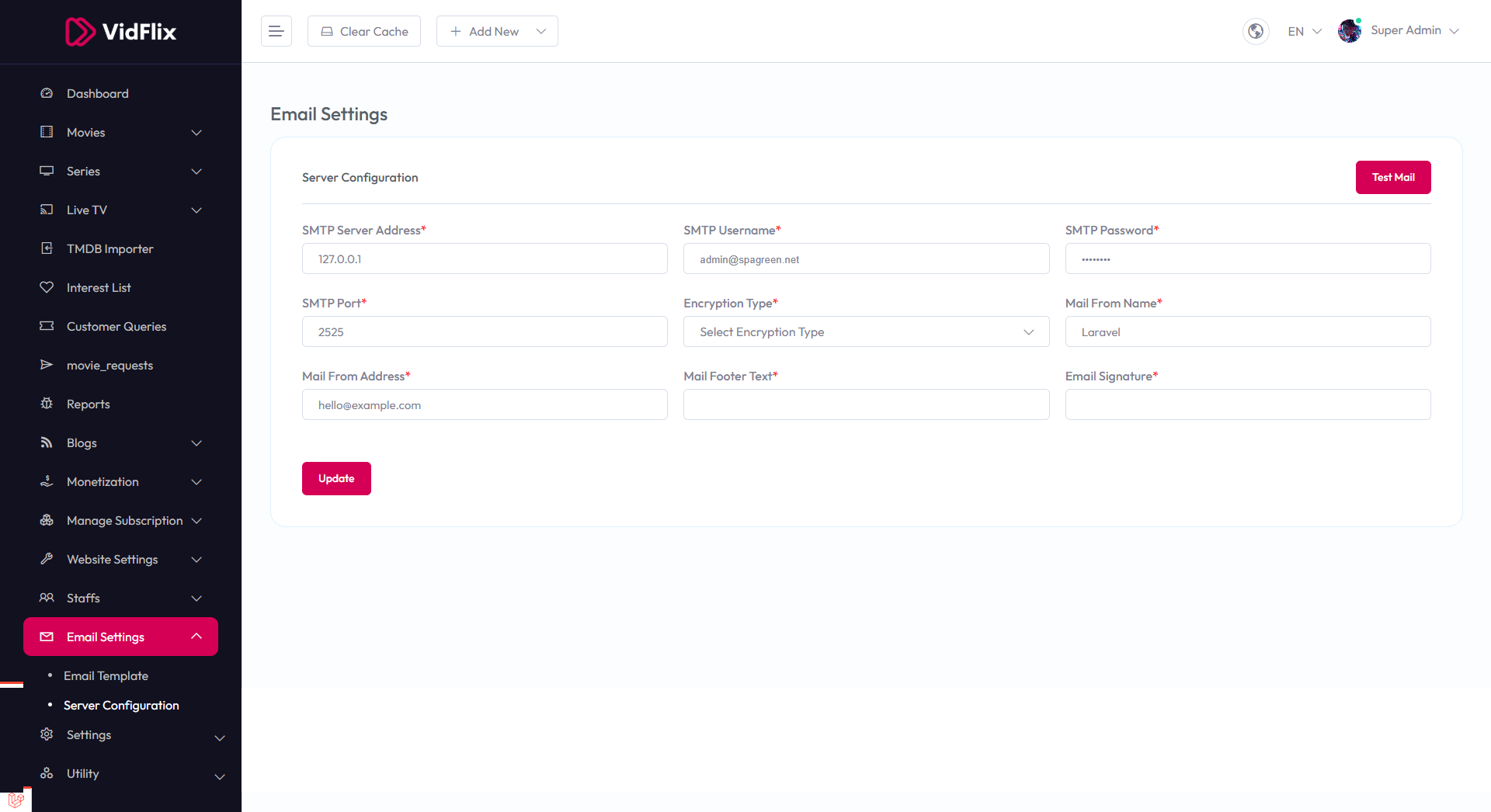This screenshot has width=1491, height=812.
Task: Click the VidFlix logo
Action: click(x=120, y=32)
